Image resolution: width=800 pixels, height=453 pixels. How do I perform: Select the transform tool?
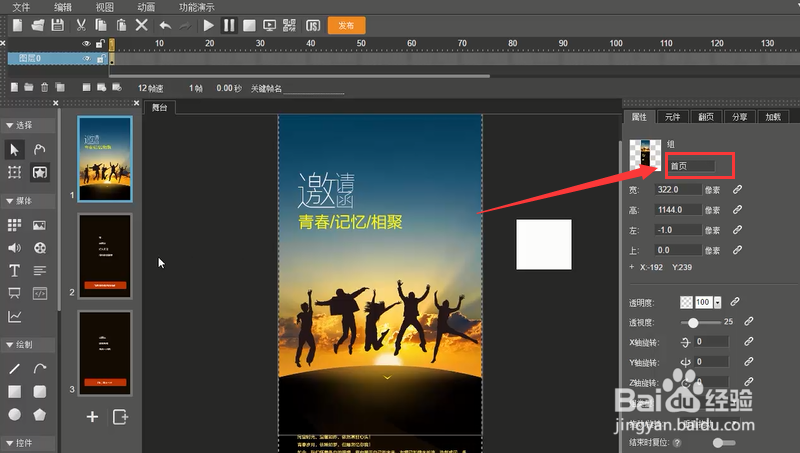pos(14,172)
